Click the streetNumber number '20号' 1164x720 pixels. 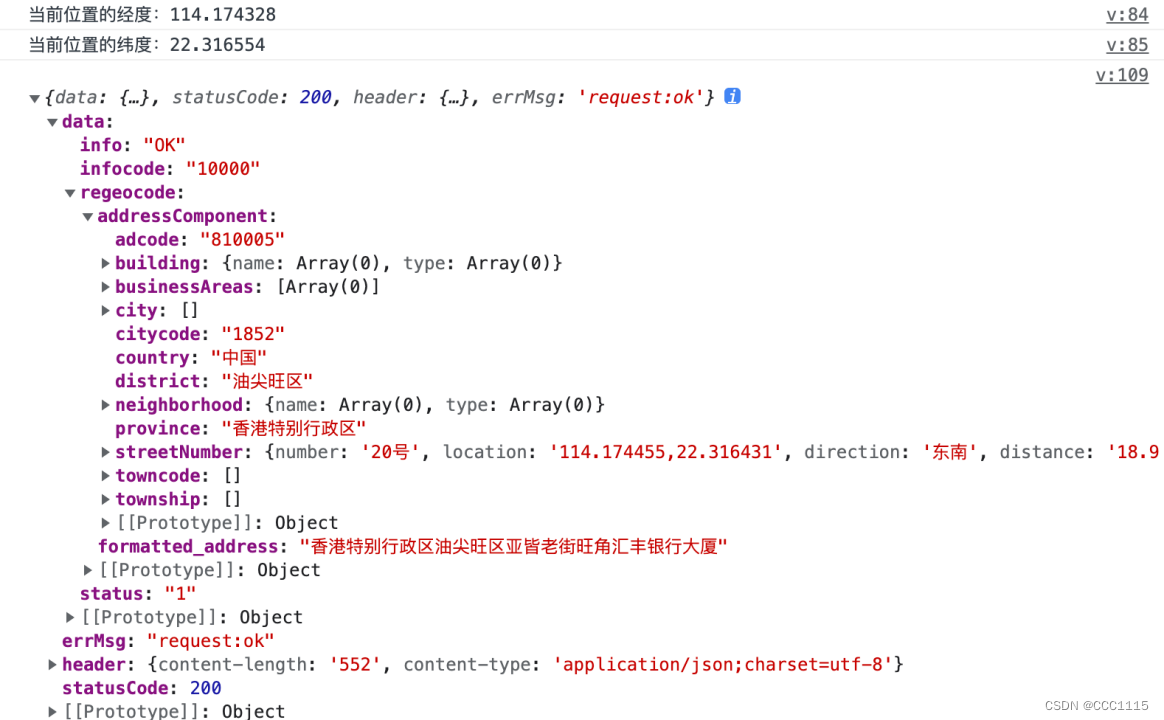tap(390, 452)
